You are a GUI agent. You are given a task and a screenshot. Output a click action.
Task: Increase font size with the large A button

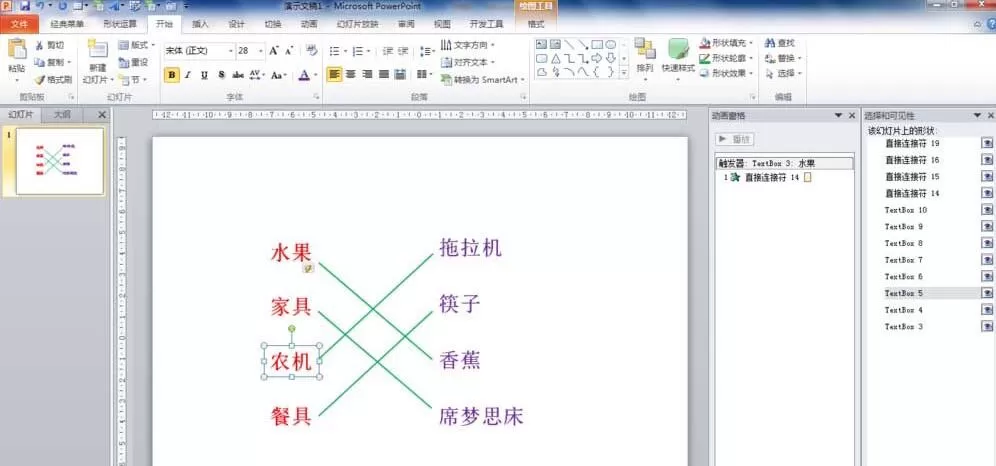tap(274, 50)
